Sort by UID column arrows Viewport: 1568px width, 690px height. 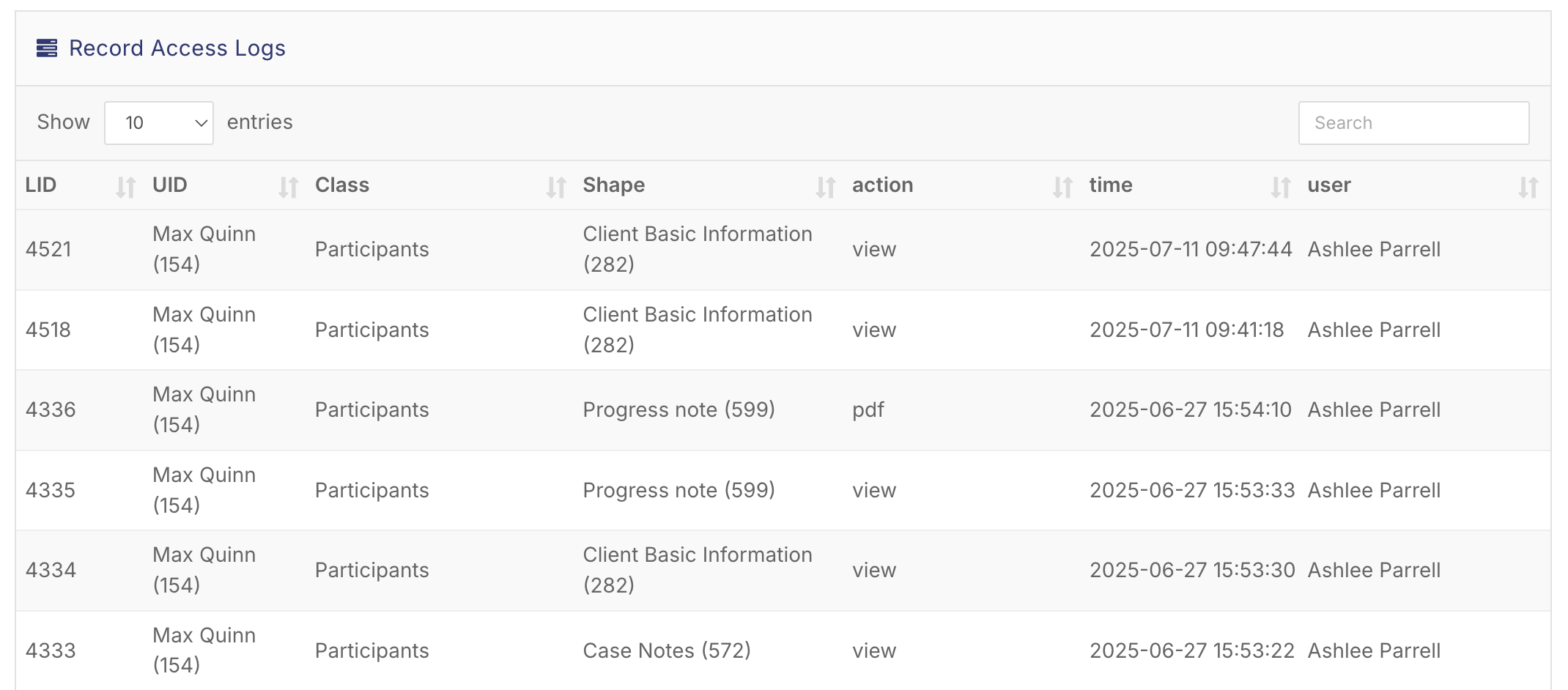coord(289,188)
